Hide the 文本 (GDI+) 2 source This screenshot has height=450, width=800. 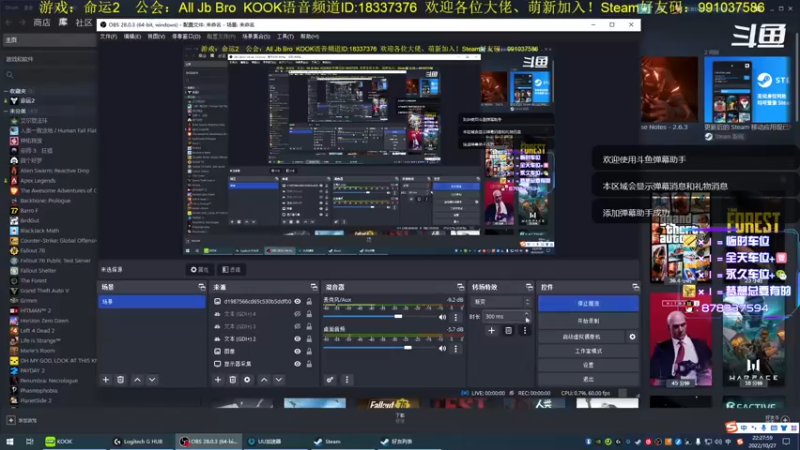tap(297, 339)
